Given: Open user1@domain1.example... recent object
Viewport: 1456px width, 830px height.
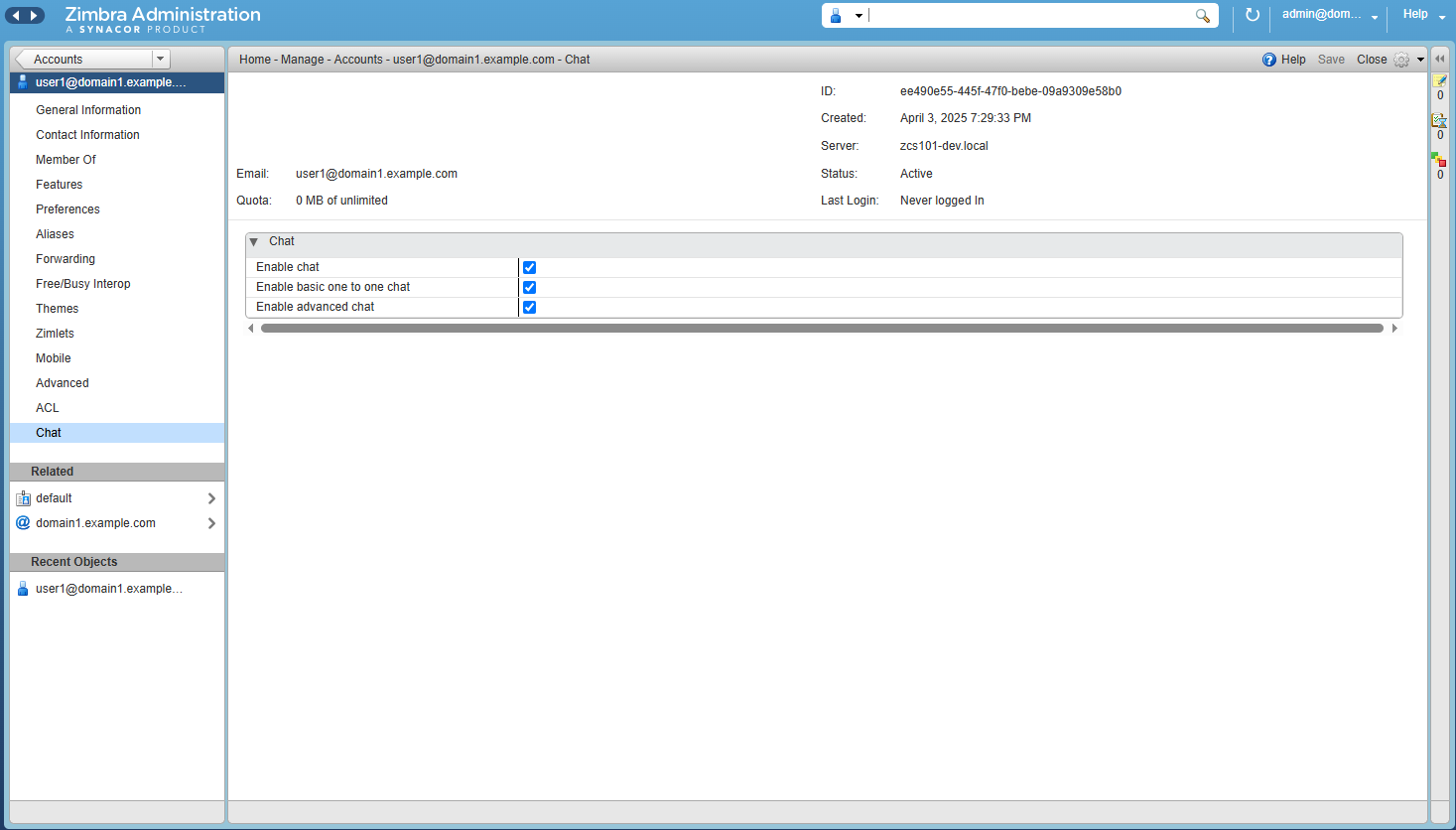Looking at the screenshot, I should (109, 589).
